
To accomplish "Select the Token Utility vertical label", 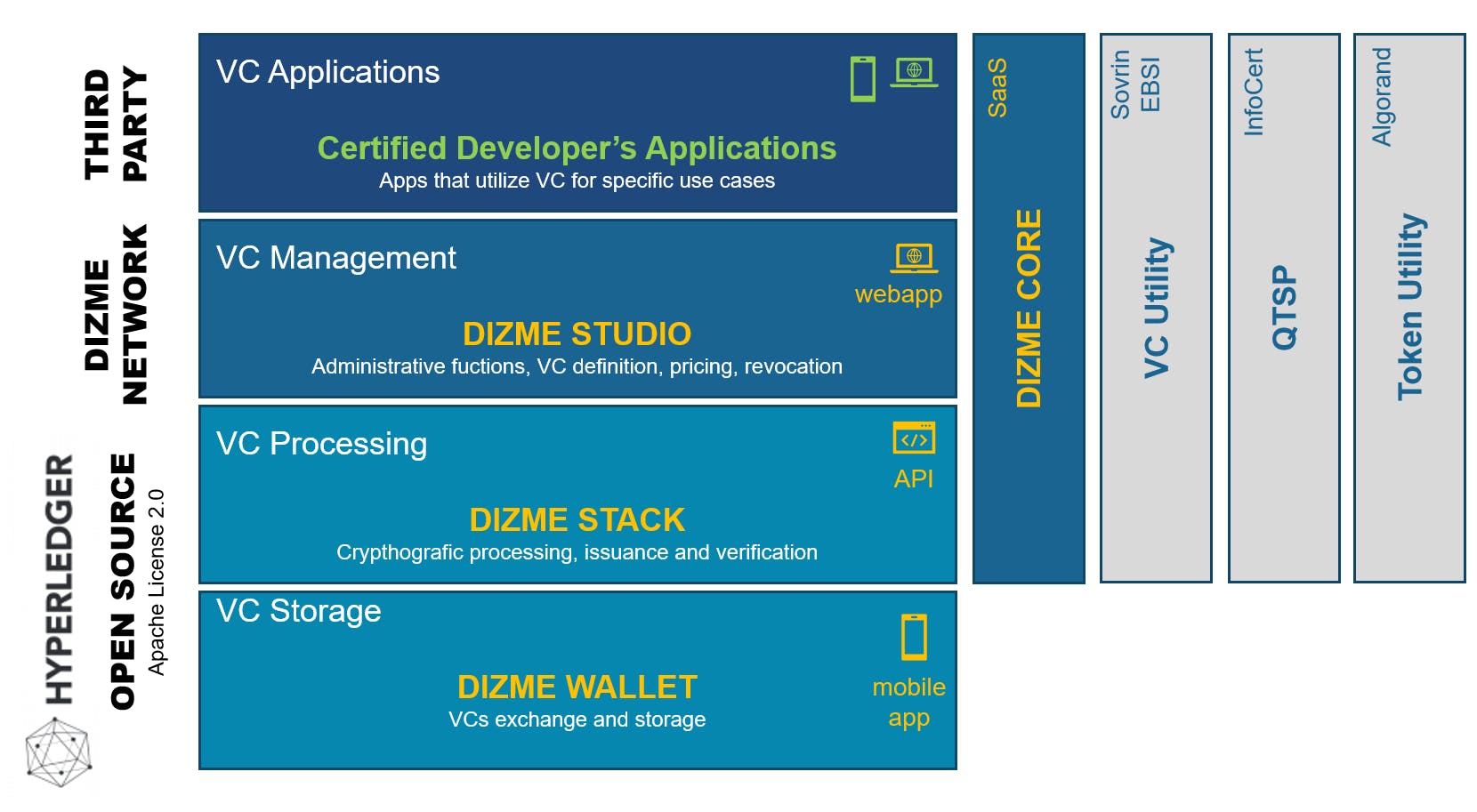I will 1410,307.
